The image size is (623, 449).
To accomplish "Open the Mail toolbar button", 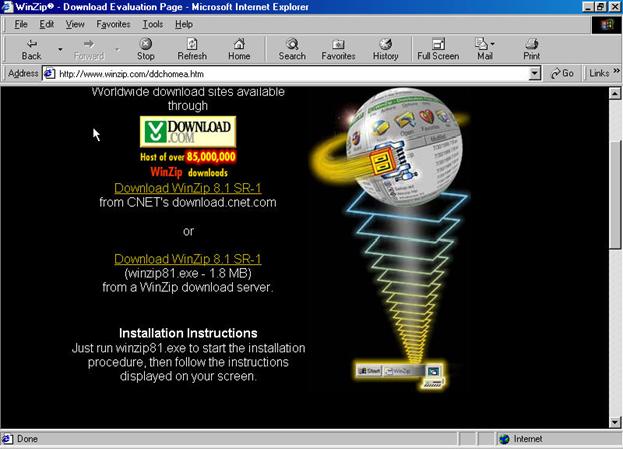I will tap(485, 49).
